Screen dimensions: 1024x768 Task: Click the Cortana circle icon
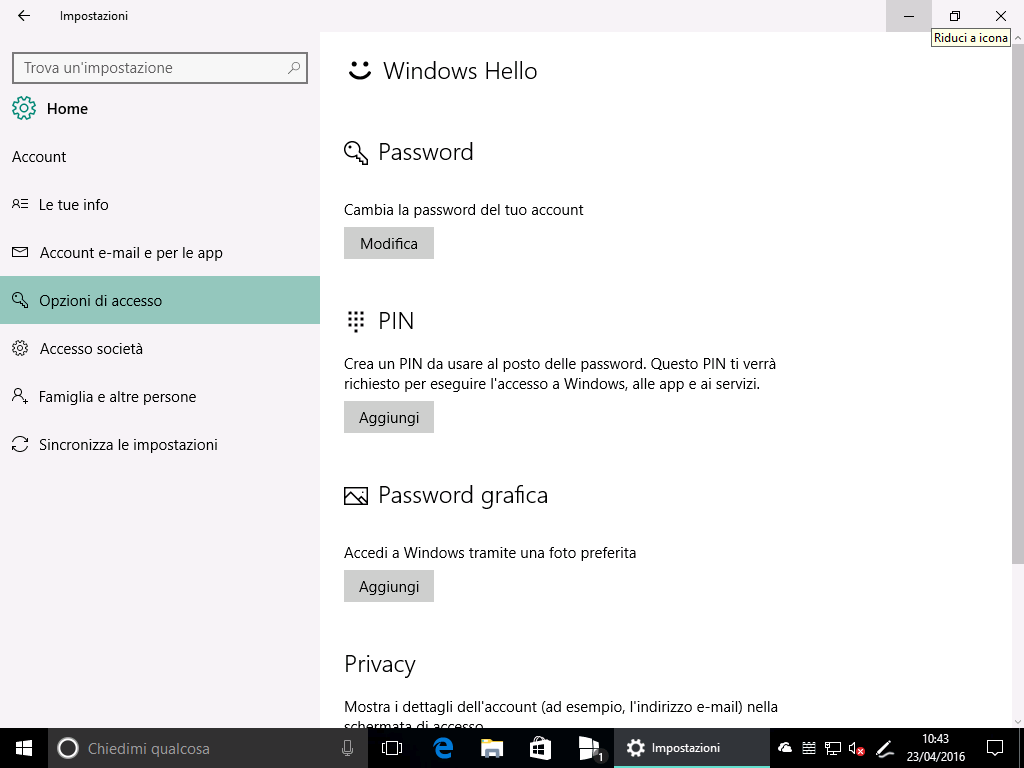coord(68,748)
